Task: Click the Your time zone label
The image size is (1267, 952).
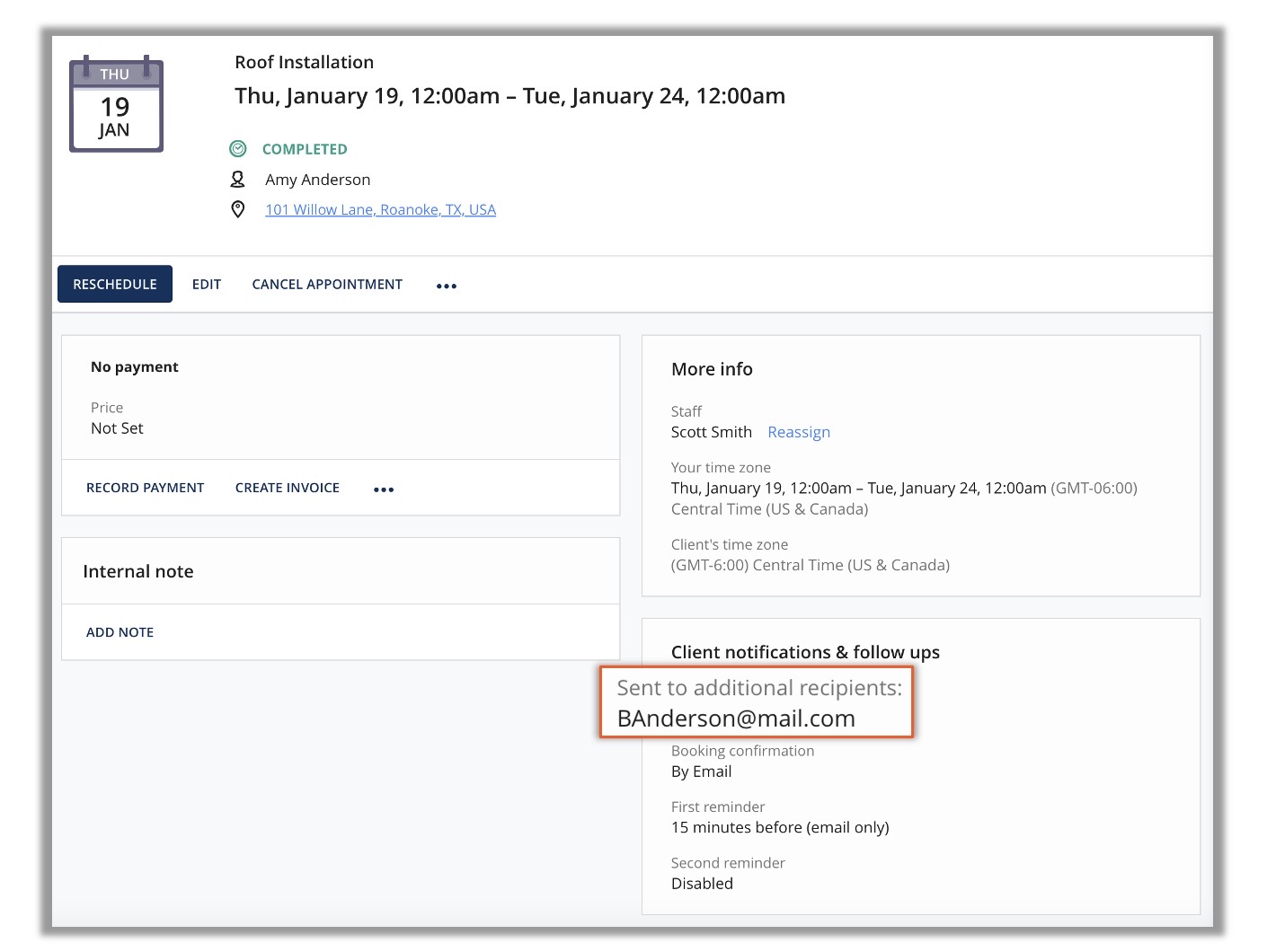Action: 721,467
